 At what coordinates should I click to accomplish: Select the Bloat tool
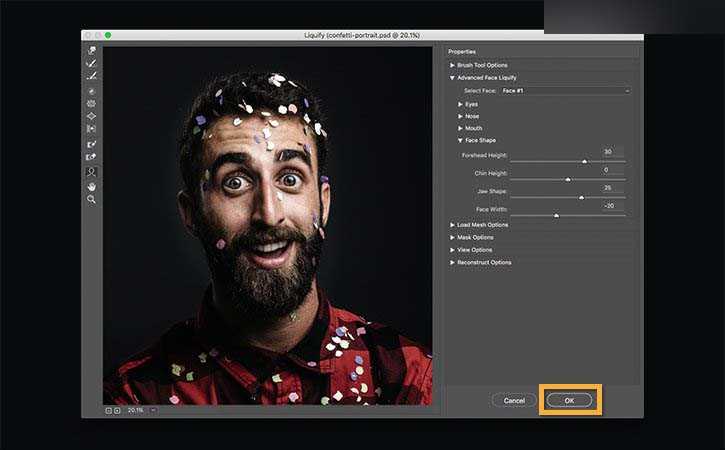tap(92, 116)
